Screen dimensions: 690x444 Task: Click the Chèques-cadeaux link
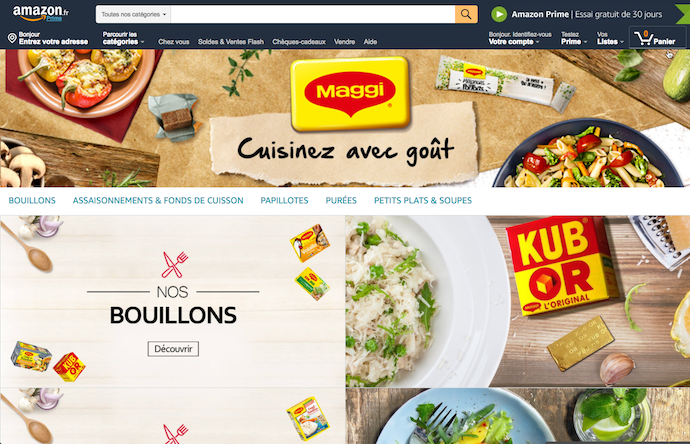click(x=299, y=42)
